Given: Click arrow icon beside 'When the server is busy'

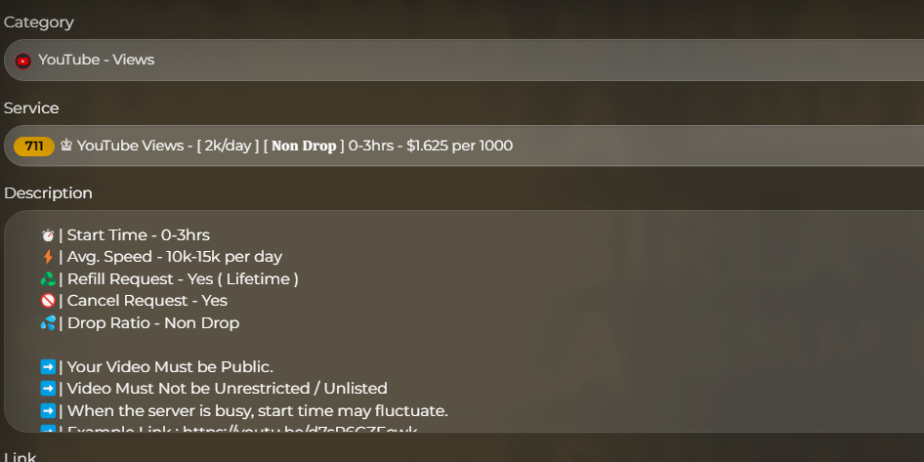Looking at the screenshot, I should (x=47, y=411).
